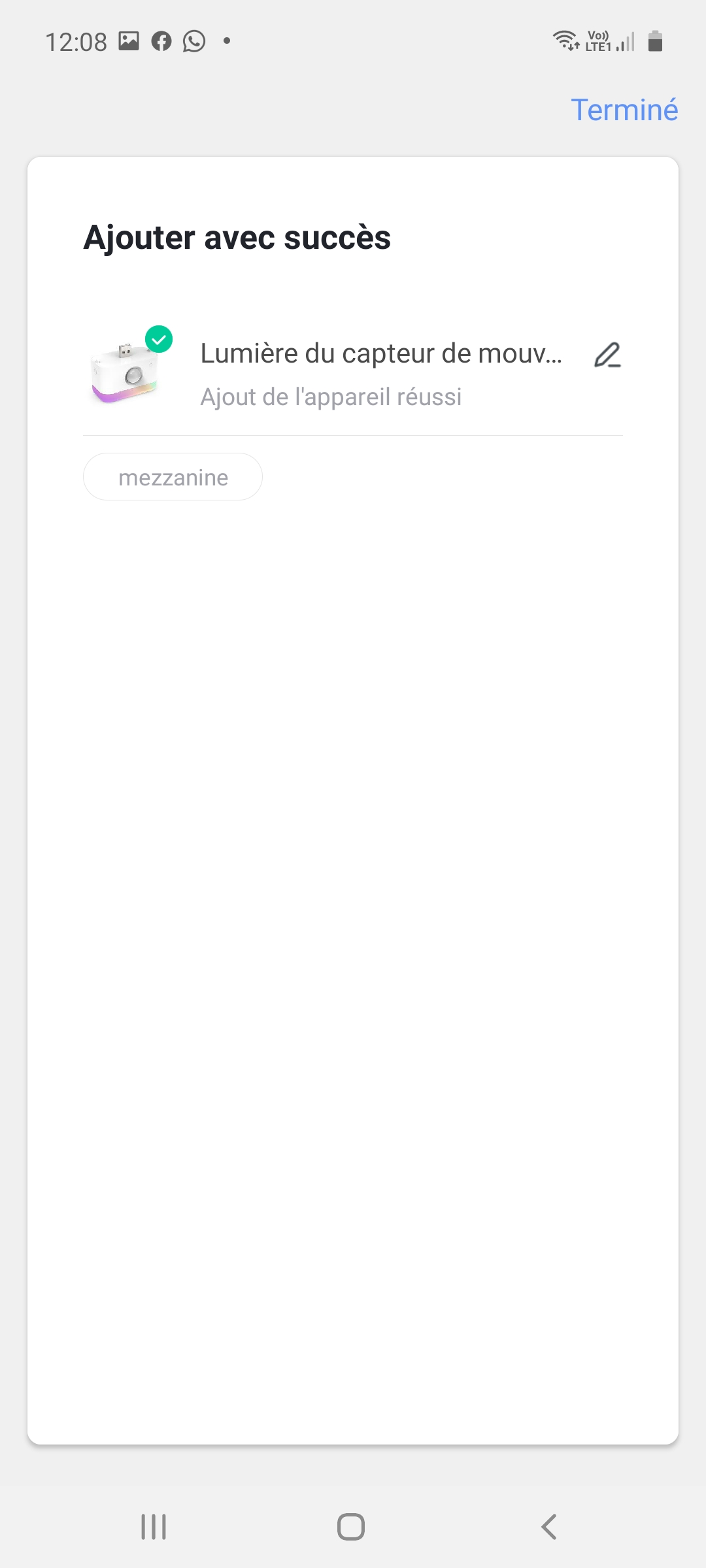Tap the Ajouter avec succès heading
This screenshot has height=1568, width=706.
point(237,237)
